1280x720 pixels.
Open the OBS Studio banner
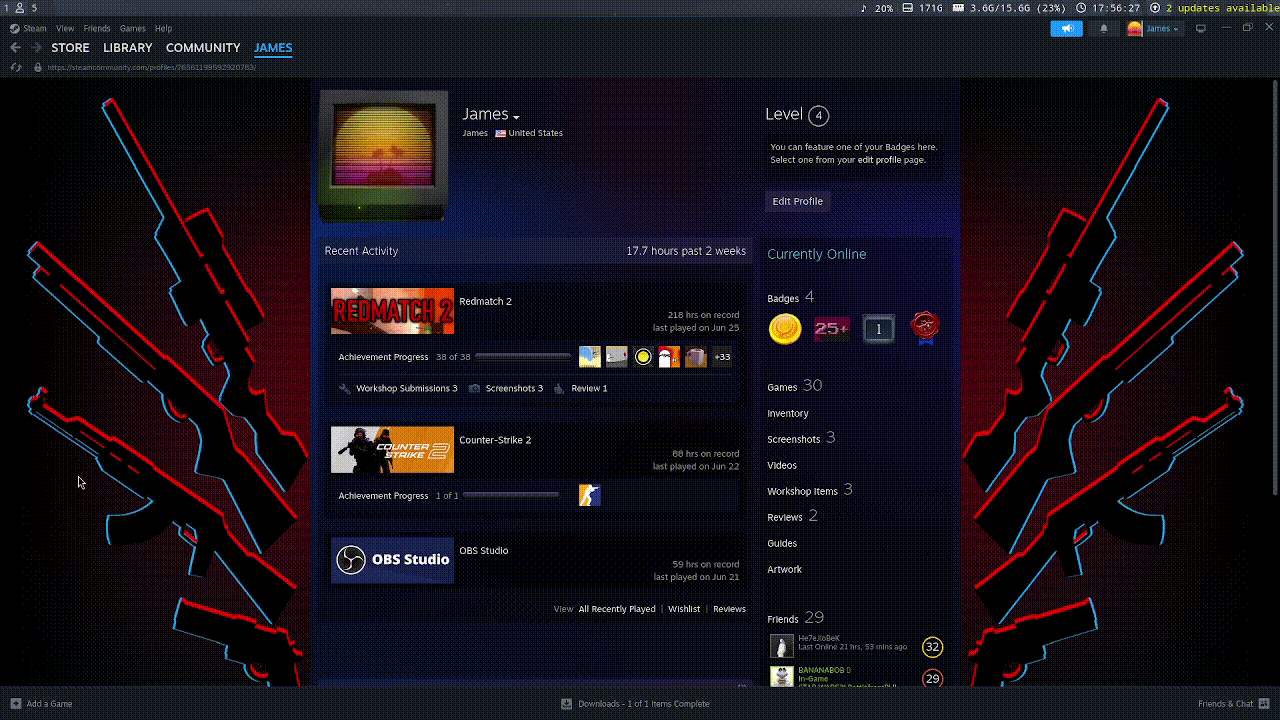pos(392,560)
